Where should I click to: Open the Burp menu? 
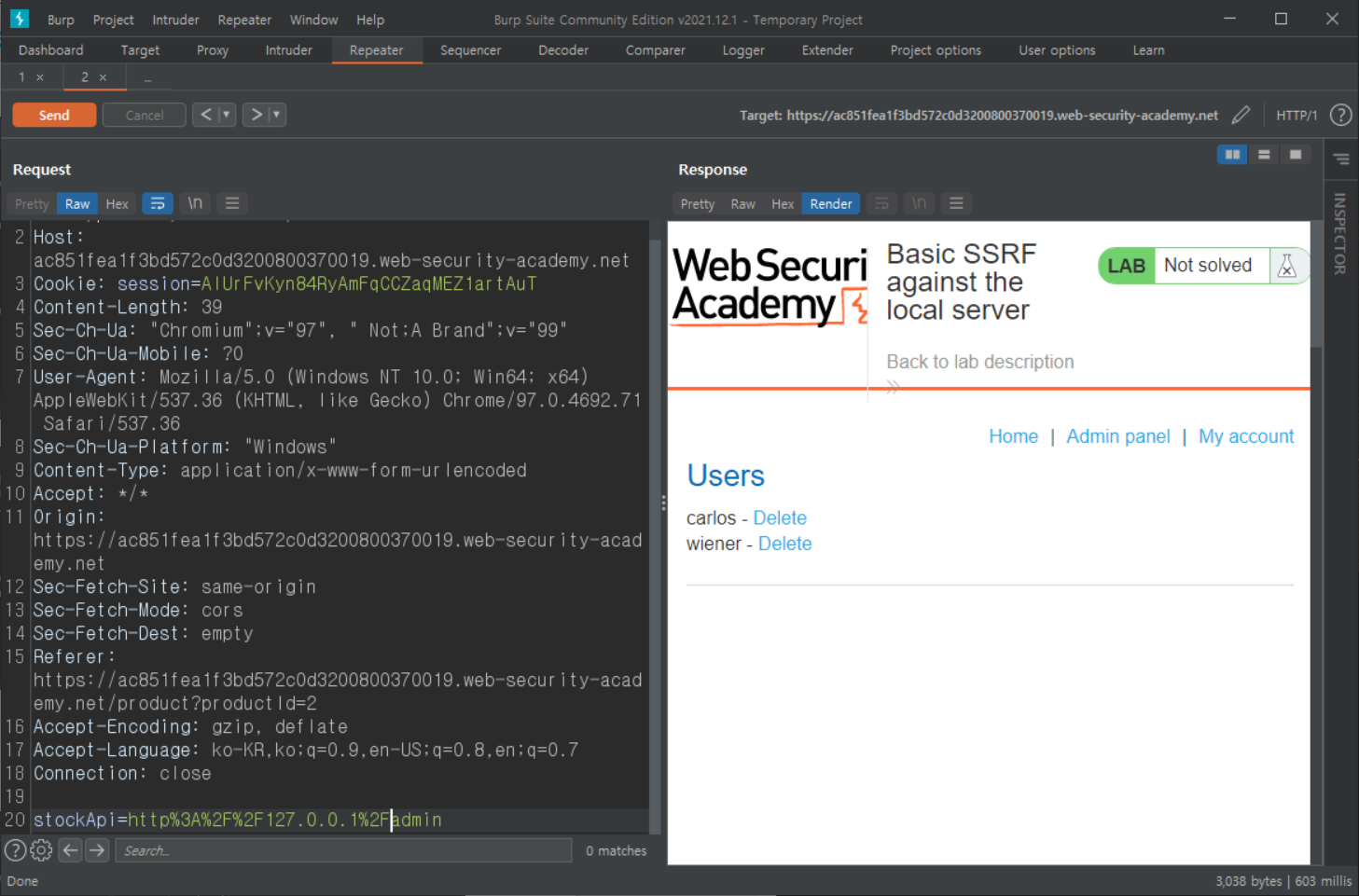[61, 20]
